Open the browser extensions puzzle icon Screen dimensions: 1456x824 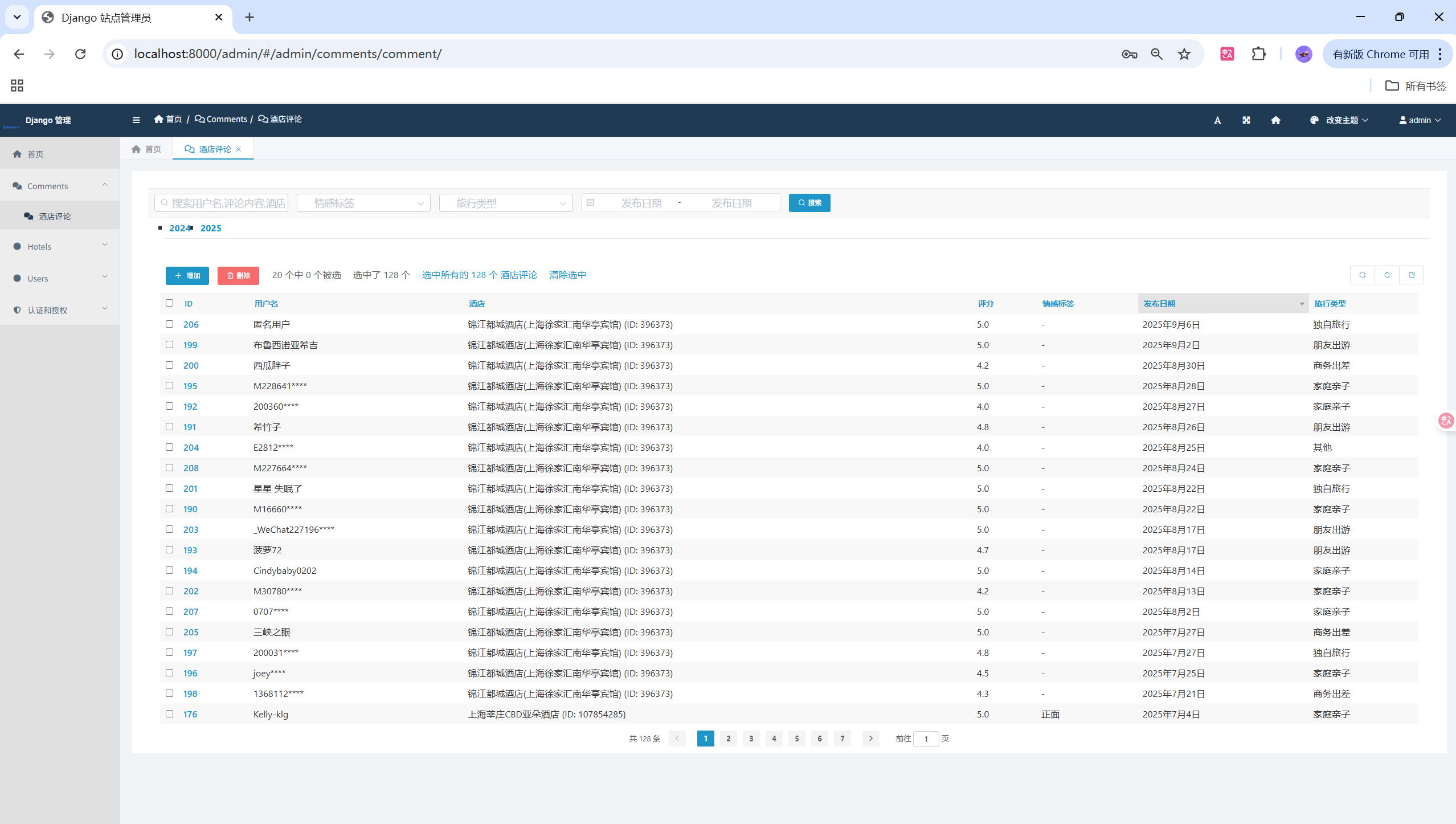(x=1258, y=54)
